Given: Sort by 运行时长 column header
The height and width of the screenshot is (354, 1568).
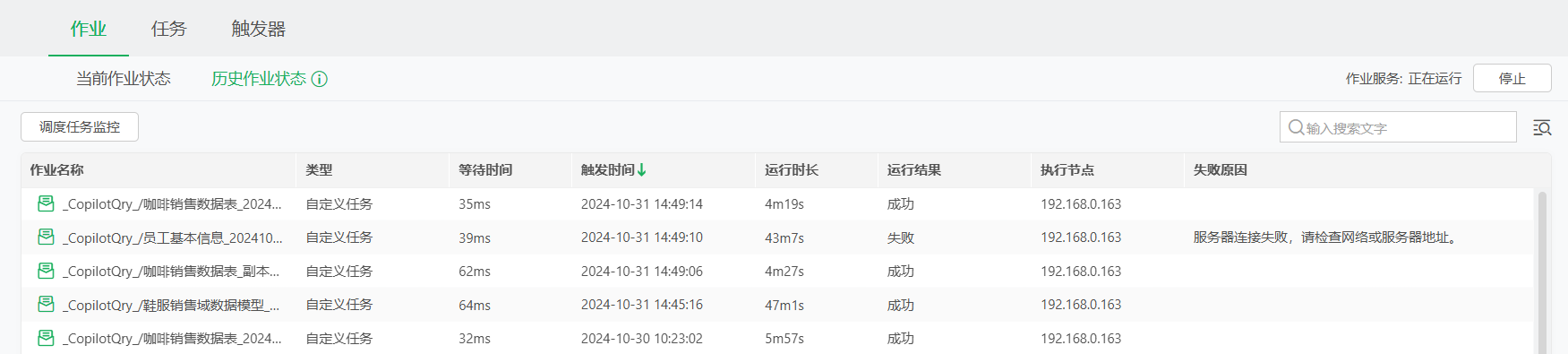Looking at the screenshot, I should click(792, 169).
